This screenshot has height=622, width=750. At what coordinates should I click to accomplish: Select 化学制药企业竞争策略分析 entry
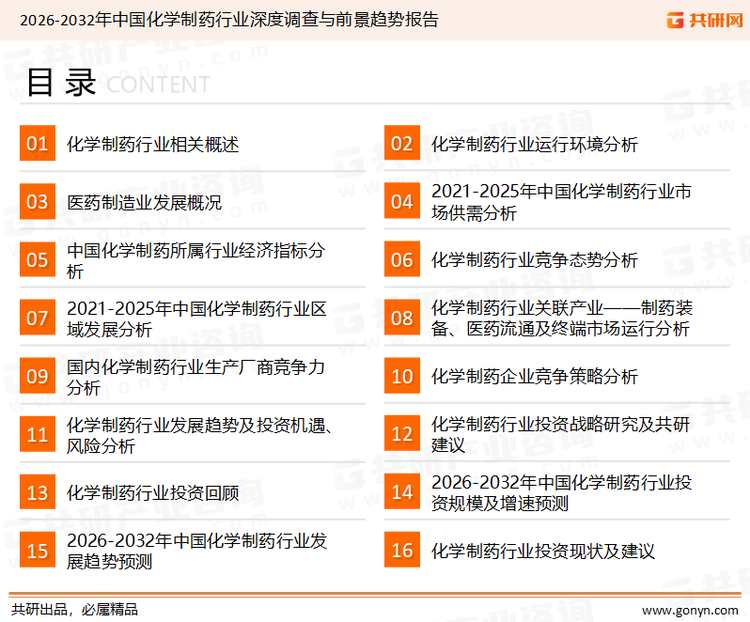(x=534, y=376)
